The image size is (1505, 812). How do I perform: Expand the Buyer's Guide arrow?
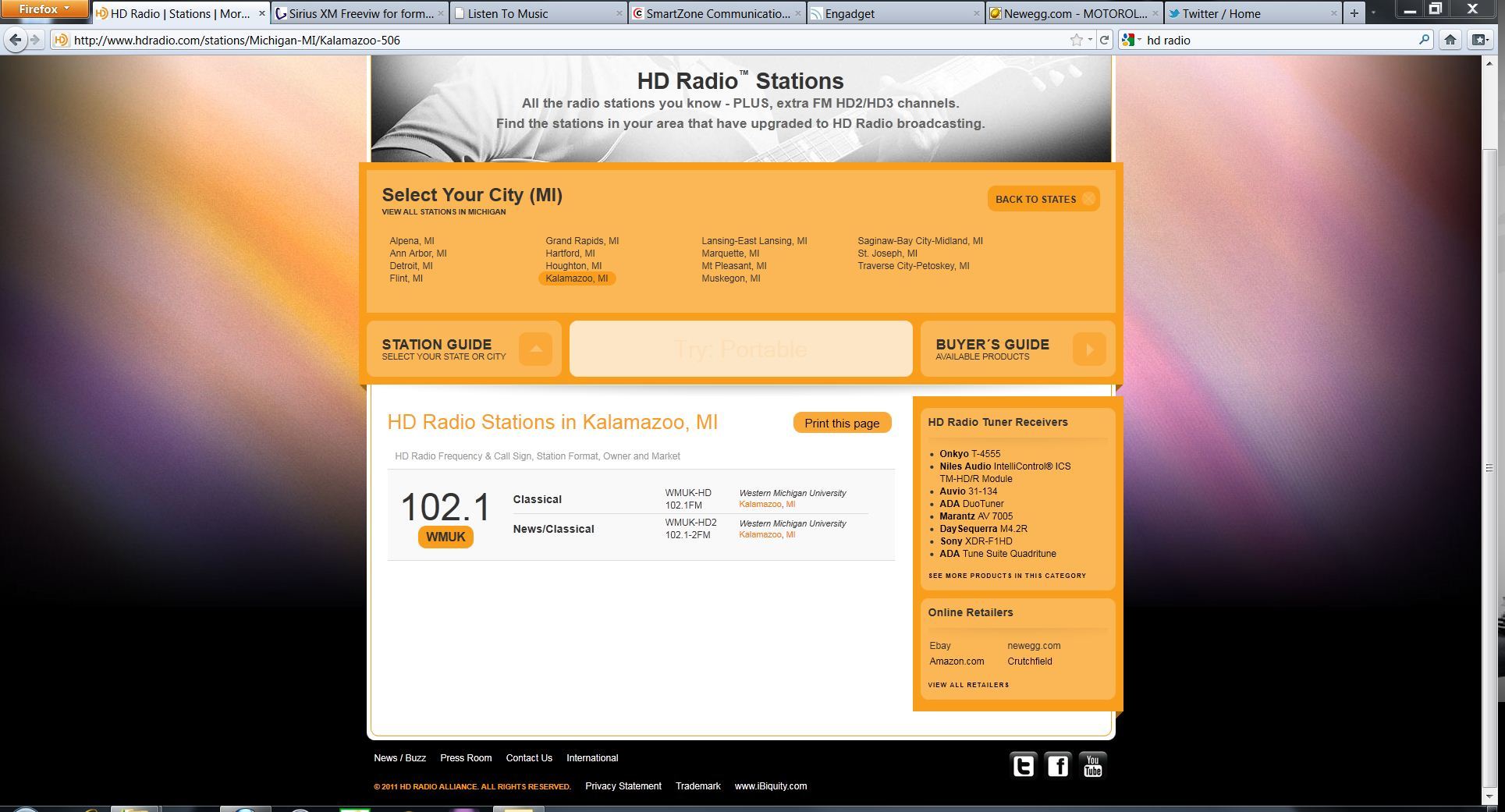(1089, 349)
